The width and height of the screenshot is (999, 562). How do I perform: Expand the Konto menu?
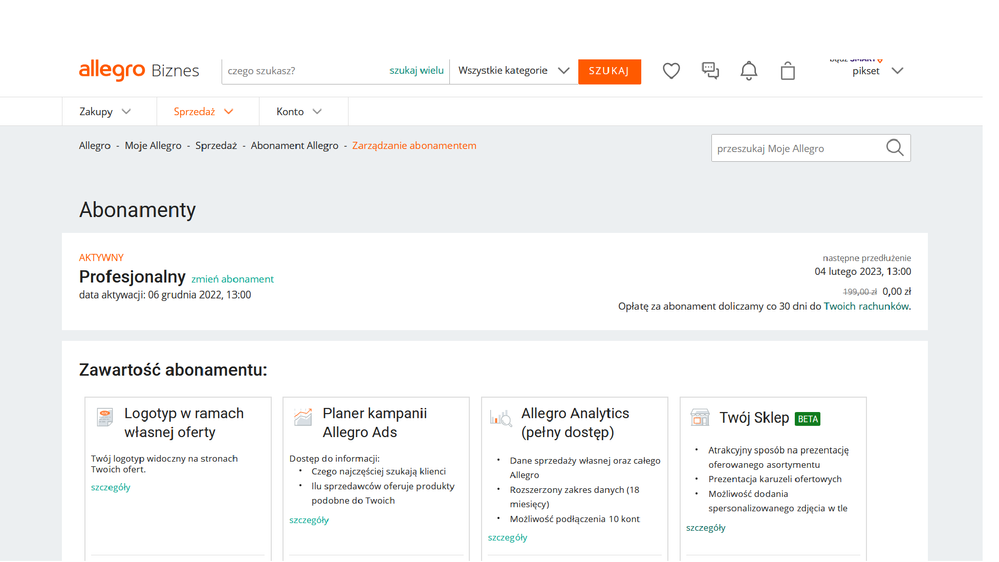299,112
